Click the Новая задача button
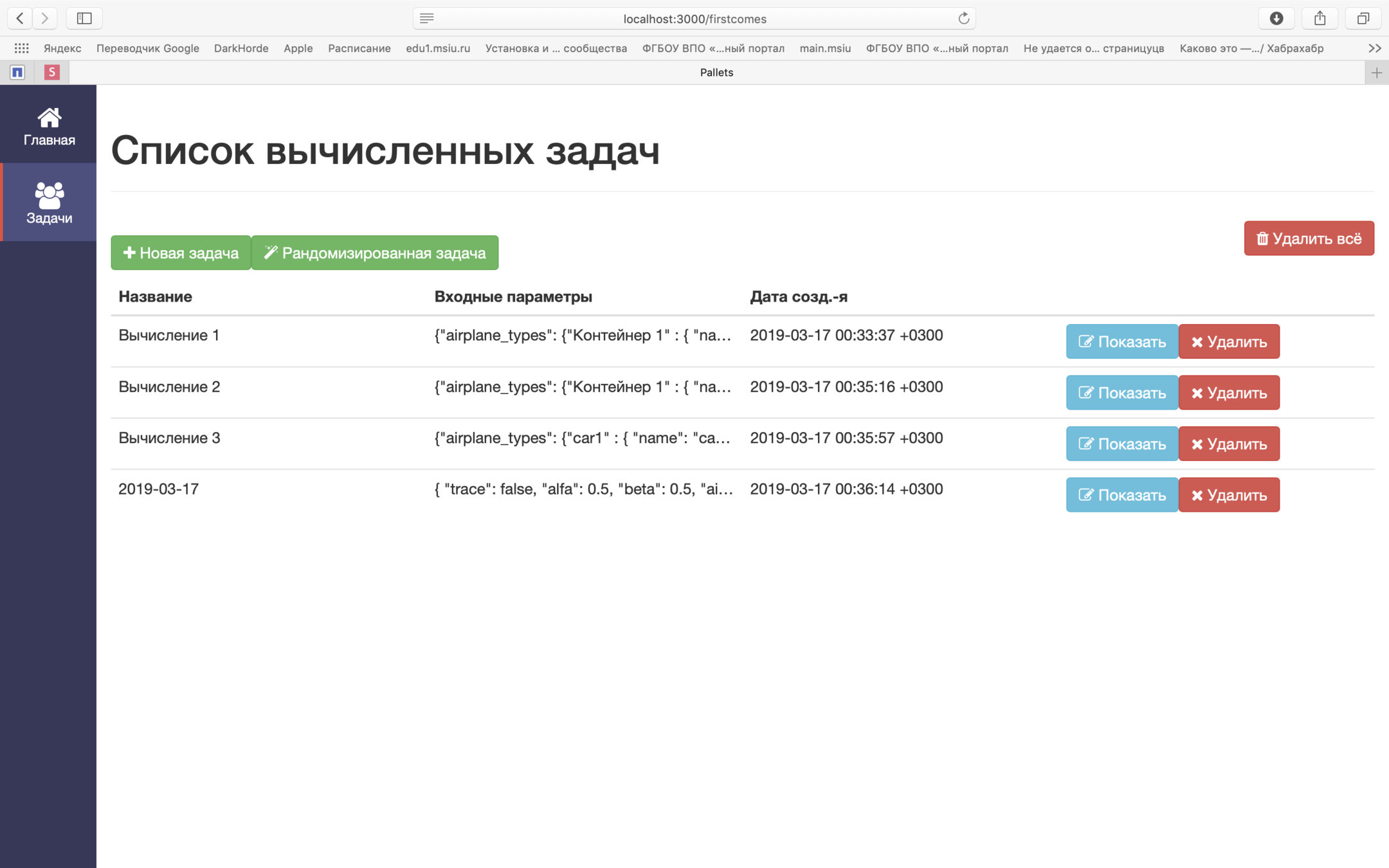The width and height of the screenshot is (1389, 868). [181, 253]
